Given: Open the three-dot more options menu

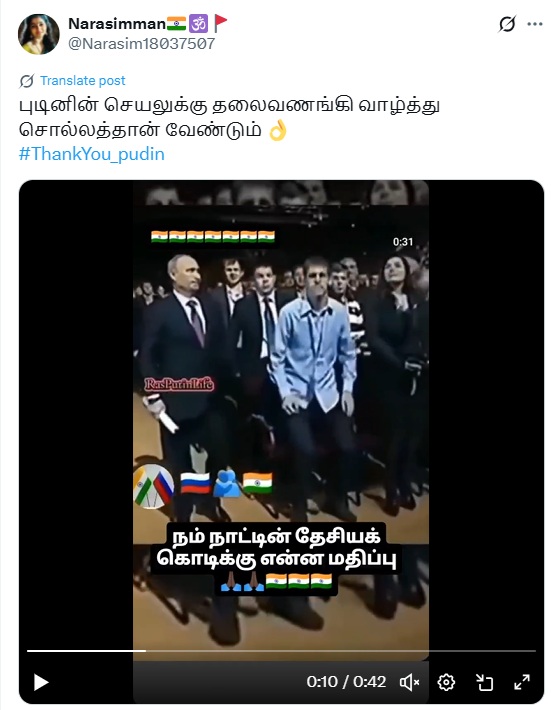Looking at the screenshot, I should click(535, 24).
